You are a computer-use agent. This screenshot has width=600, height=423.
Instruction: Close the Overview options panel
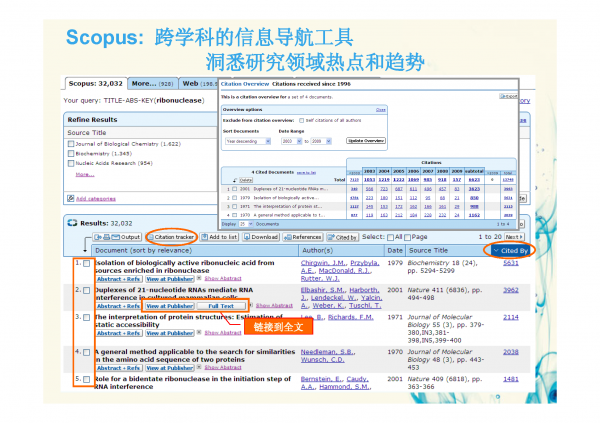[380, 110]
